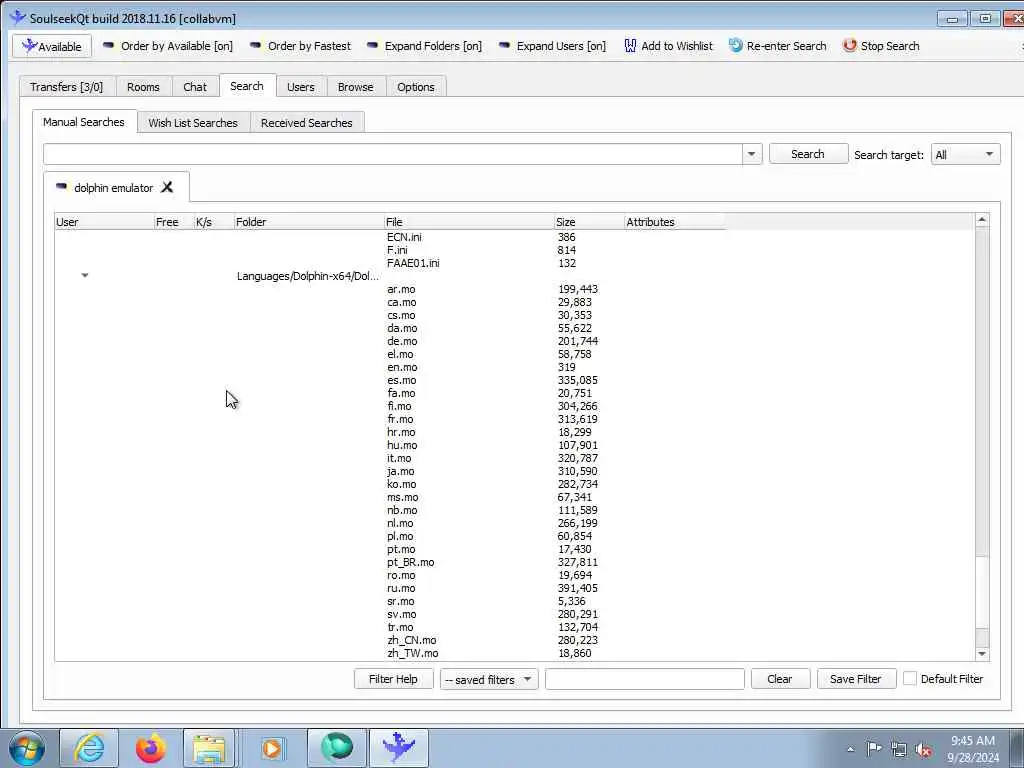Open File Explorer from taskbar

tap(208, 748)
